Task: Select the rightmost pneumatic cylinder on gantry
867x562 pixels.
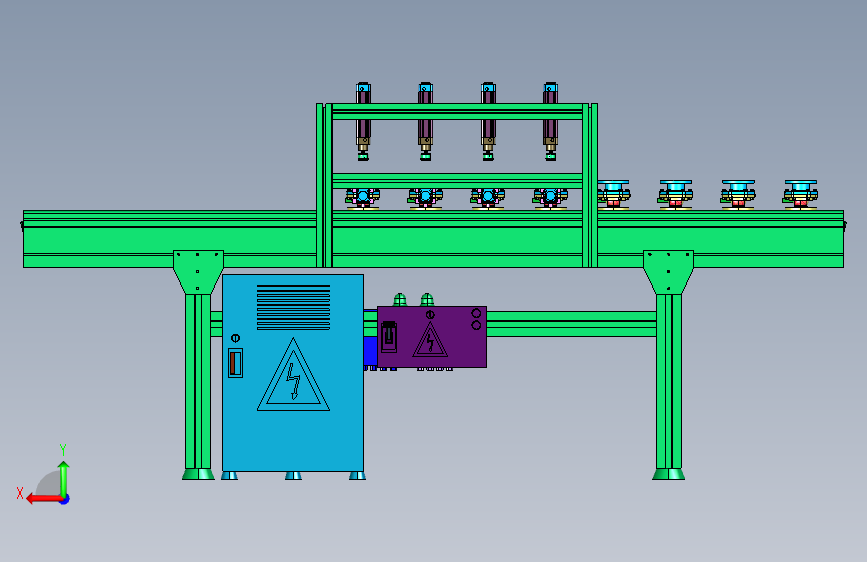Action: [550, 122]
